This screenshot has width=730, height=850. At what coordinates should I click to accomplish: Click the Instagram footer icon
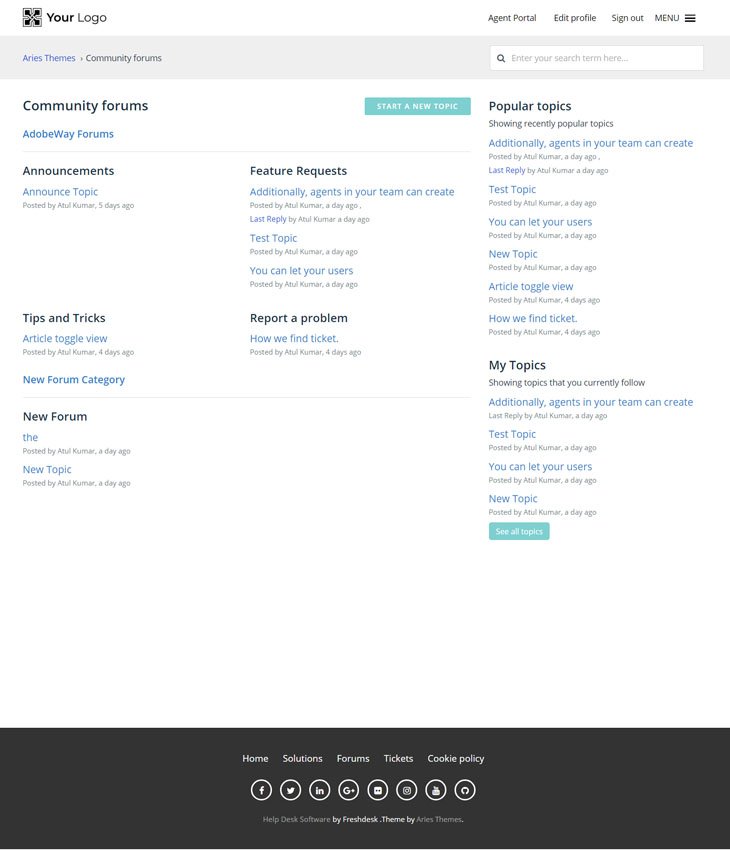click(406, 790)
